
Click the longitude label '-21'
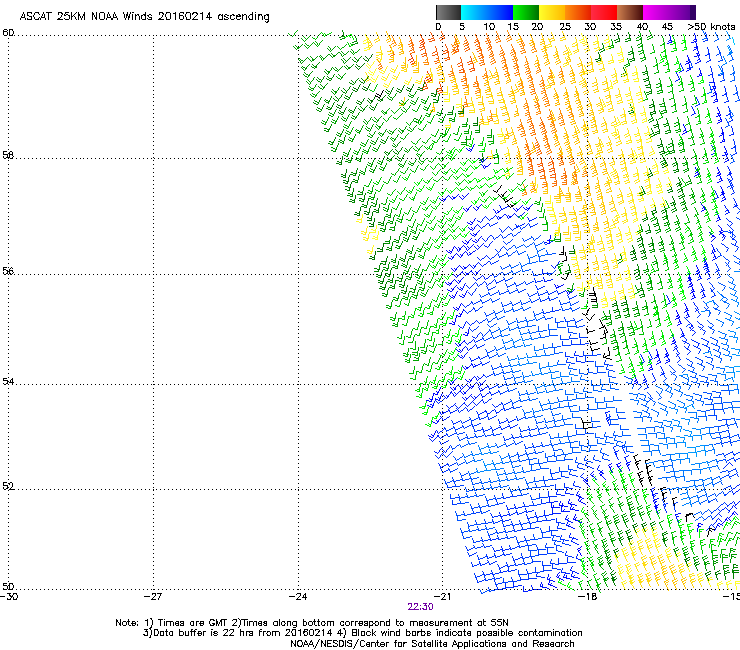point(442,597)
